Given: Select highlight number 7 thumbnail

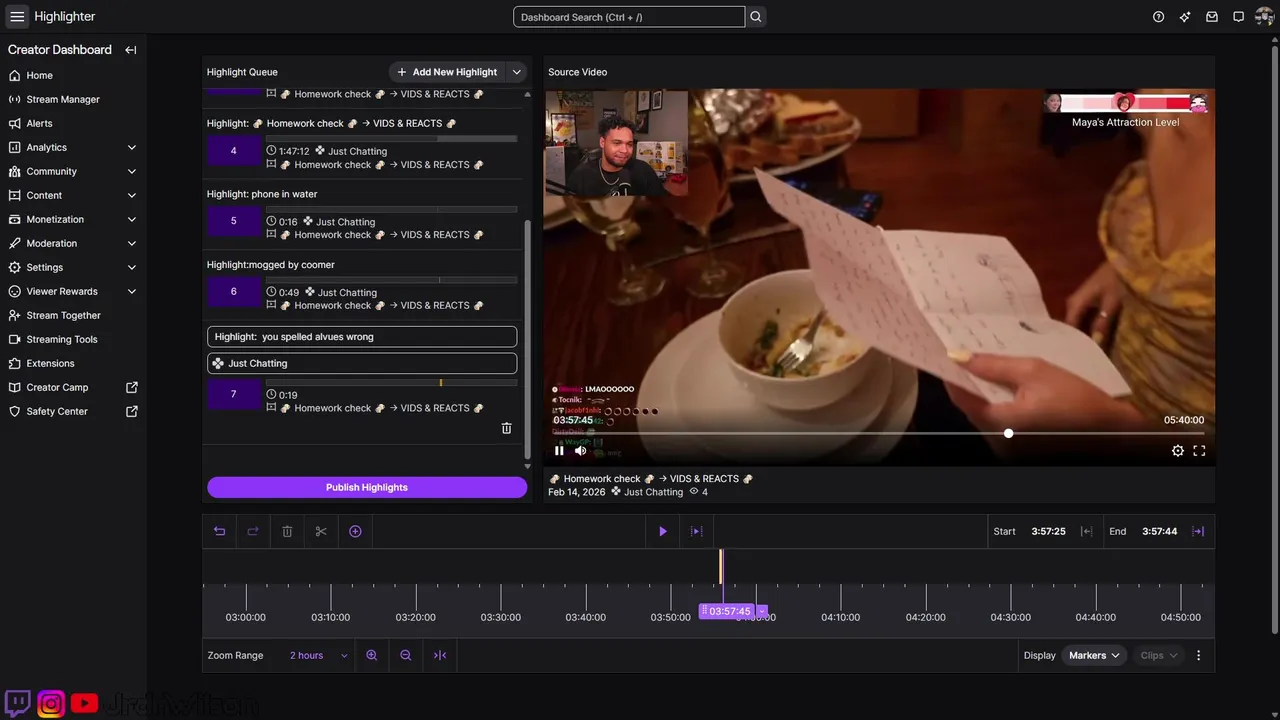Looking at the screenshot, I should [234, 394].
